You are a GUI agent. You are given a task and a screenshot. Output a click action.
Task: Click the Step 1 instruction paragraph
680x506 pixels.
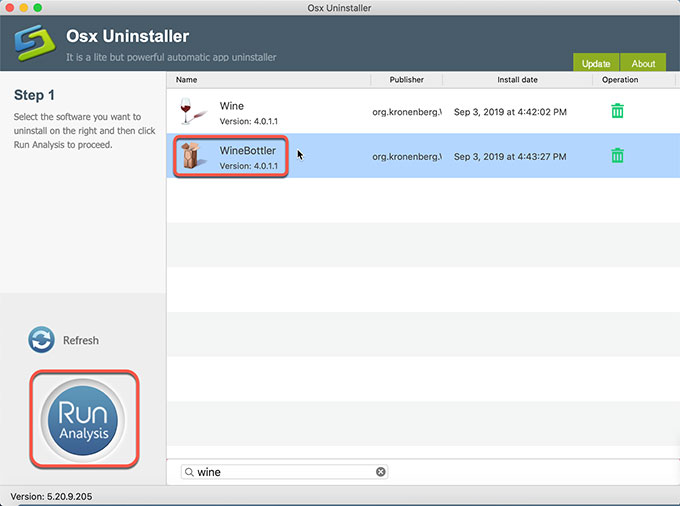point(85,131)
